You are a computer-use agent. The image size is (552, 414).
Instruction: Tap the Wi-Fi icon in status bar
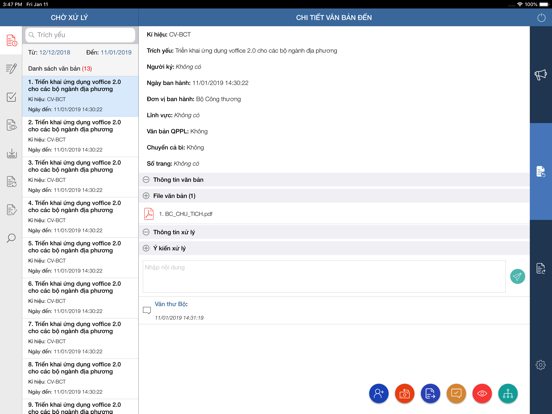click(520, 4)
